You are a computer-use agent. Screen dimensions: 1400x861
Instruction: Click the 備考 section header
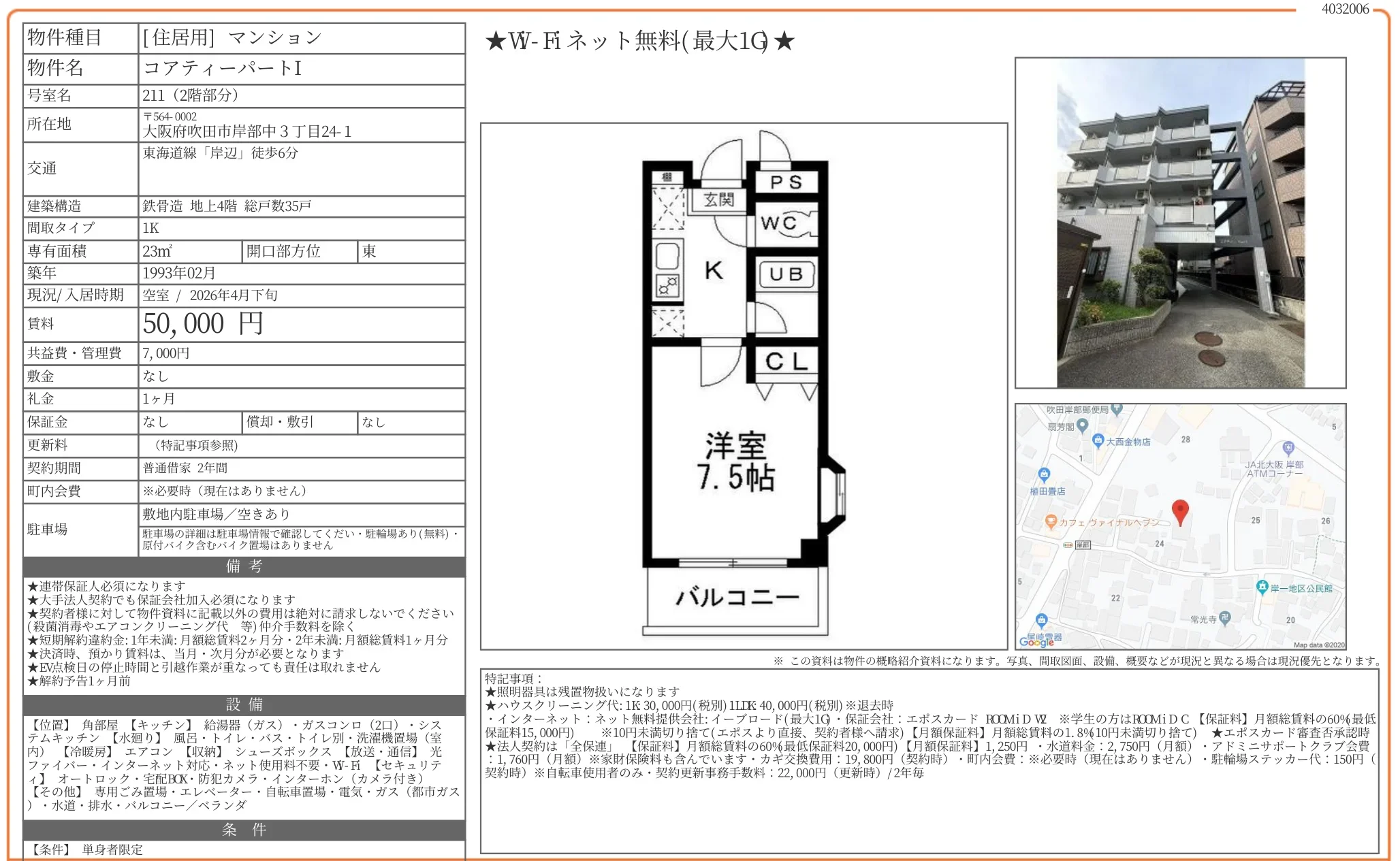pyautogui.click(x=244, y=566)
